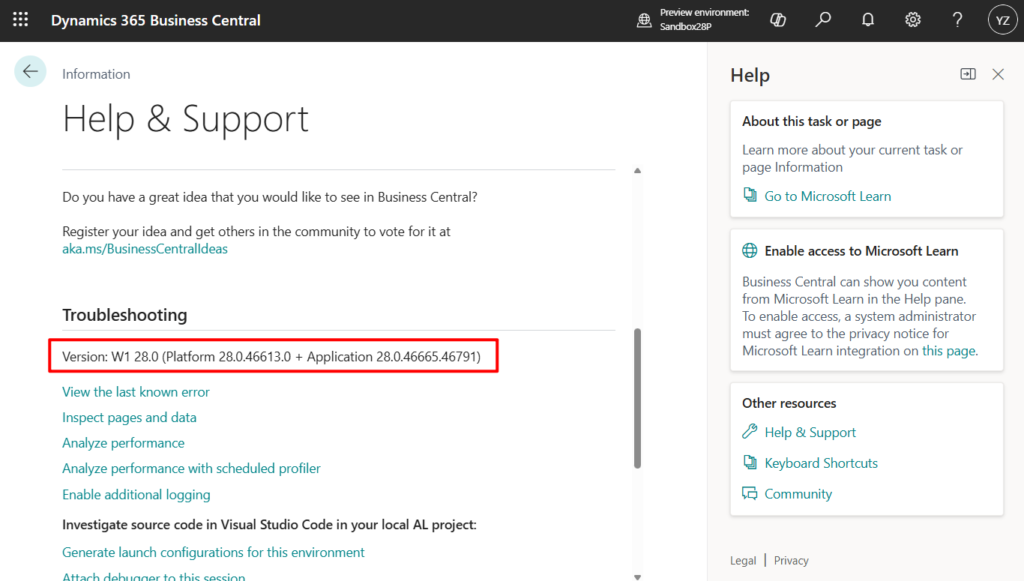Open Go to Microsoft Learn
This screenshot has height=581, width=1024.
point(827,196)
